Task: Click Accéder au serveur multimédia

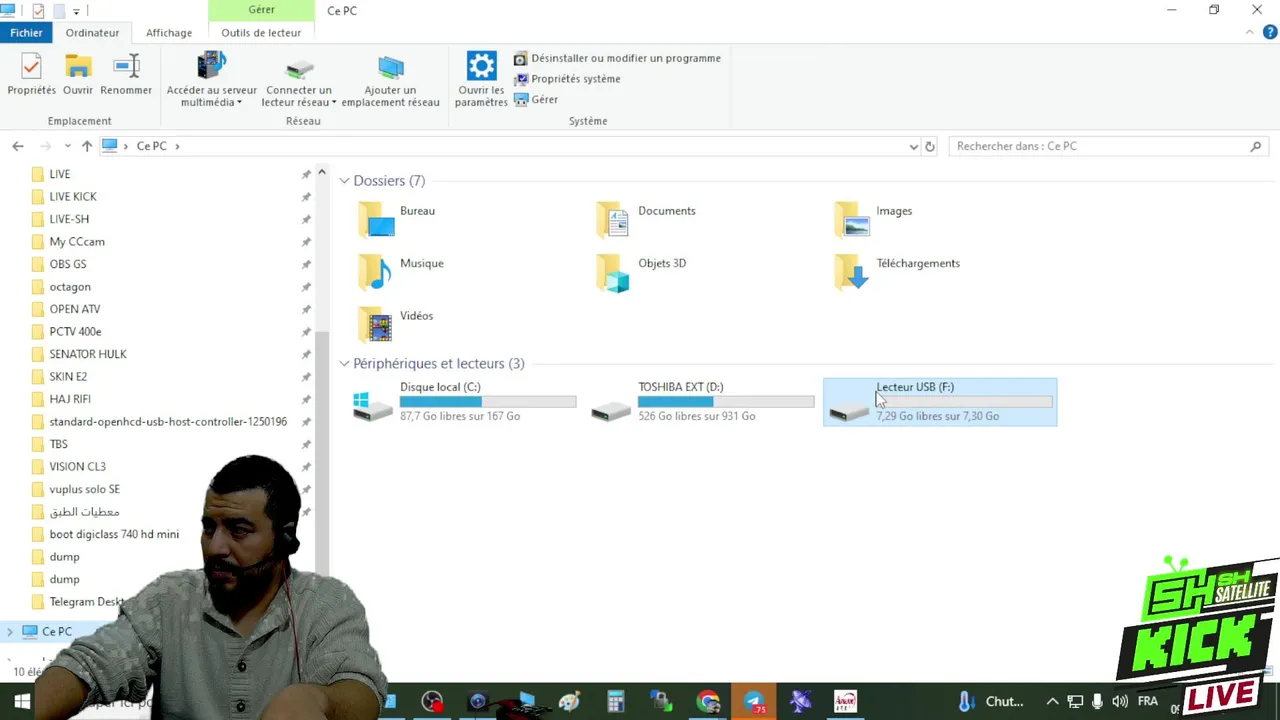Action: click(211, 79)
